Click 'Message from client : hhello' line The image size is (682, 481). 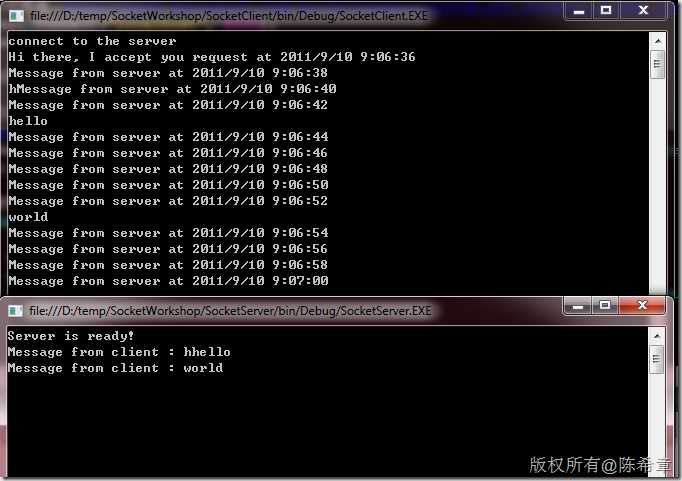[x=119, y=352]
